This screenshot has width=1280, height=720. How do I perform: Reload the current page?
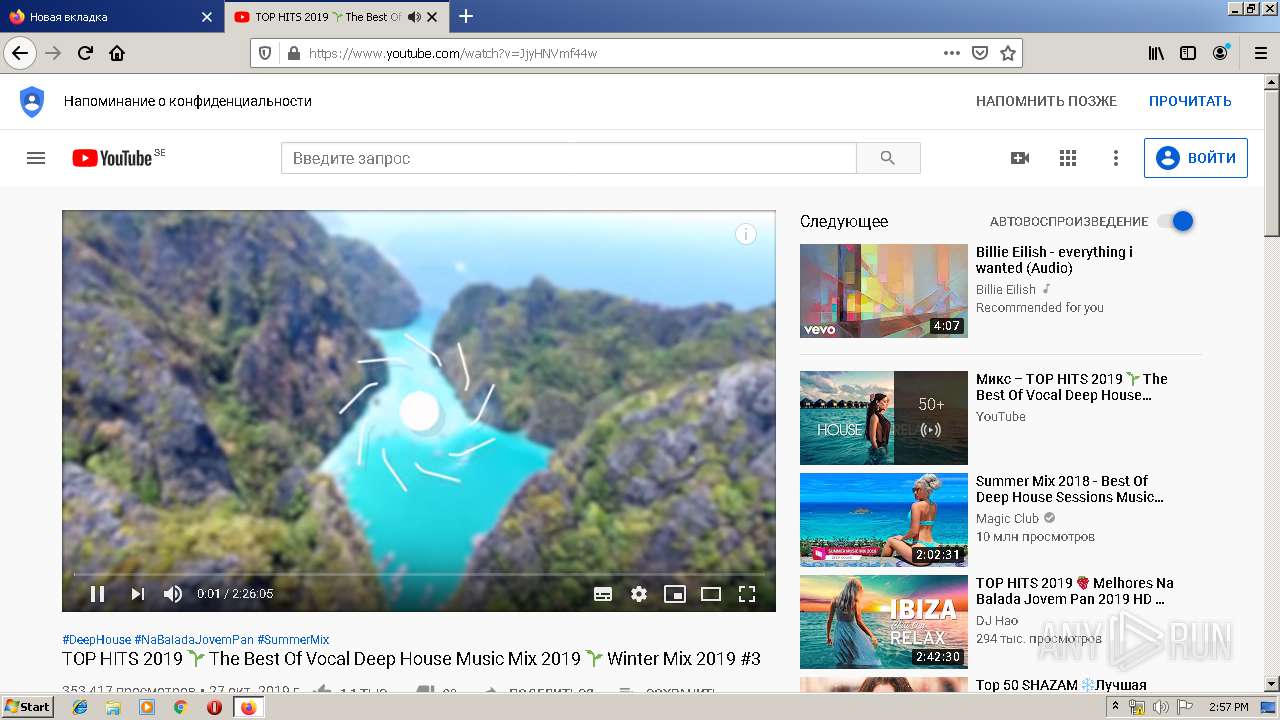[85, 53]
